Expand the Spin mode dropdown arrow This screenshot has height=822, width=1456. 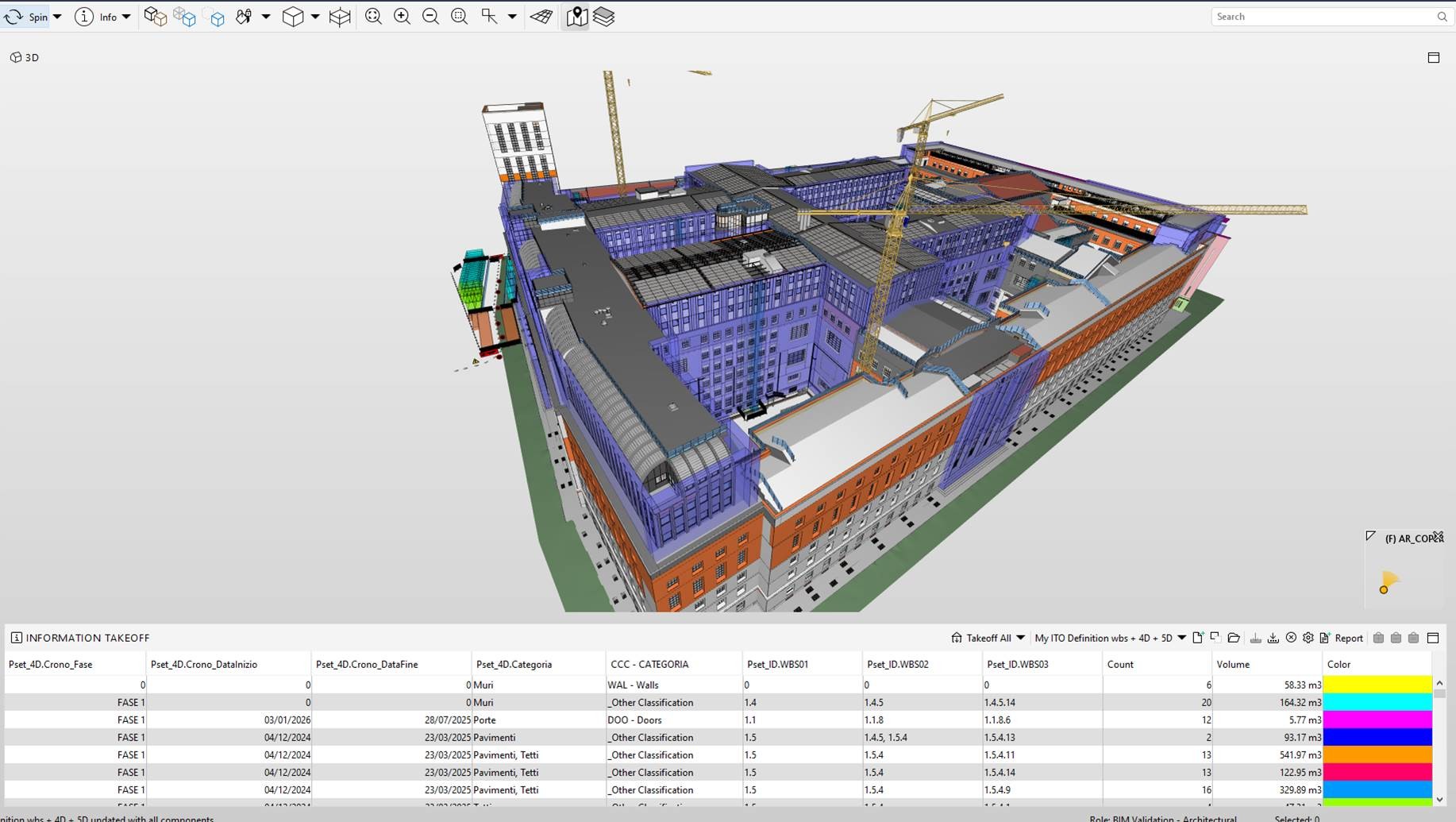pos(57,17)
